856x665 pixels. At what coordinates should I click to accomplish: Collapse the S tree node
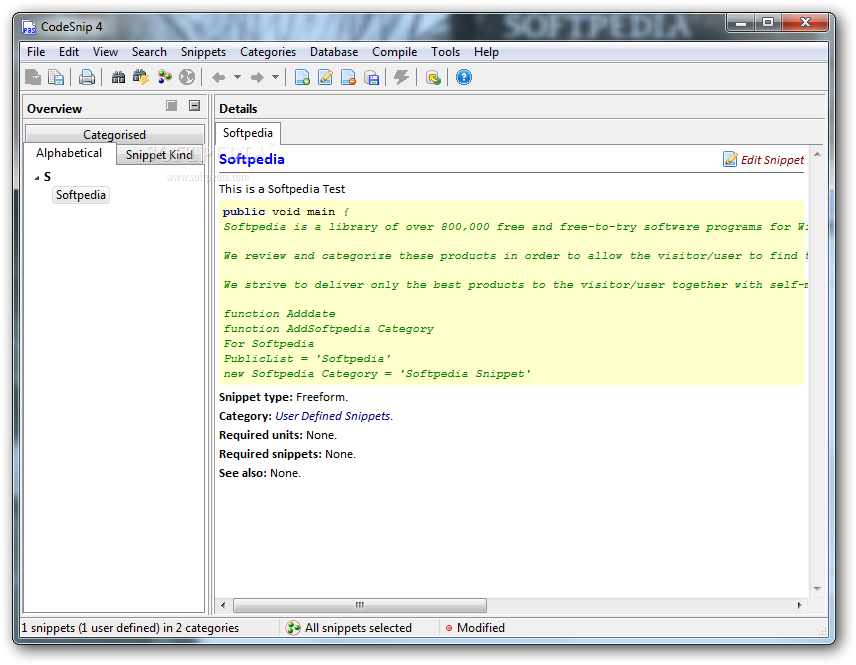pyautogui.click(x=37, y=177)
